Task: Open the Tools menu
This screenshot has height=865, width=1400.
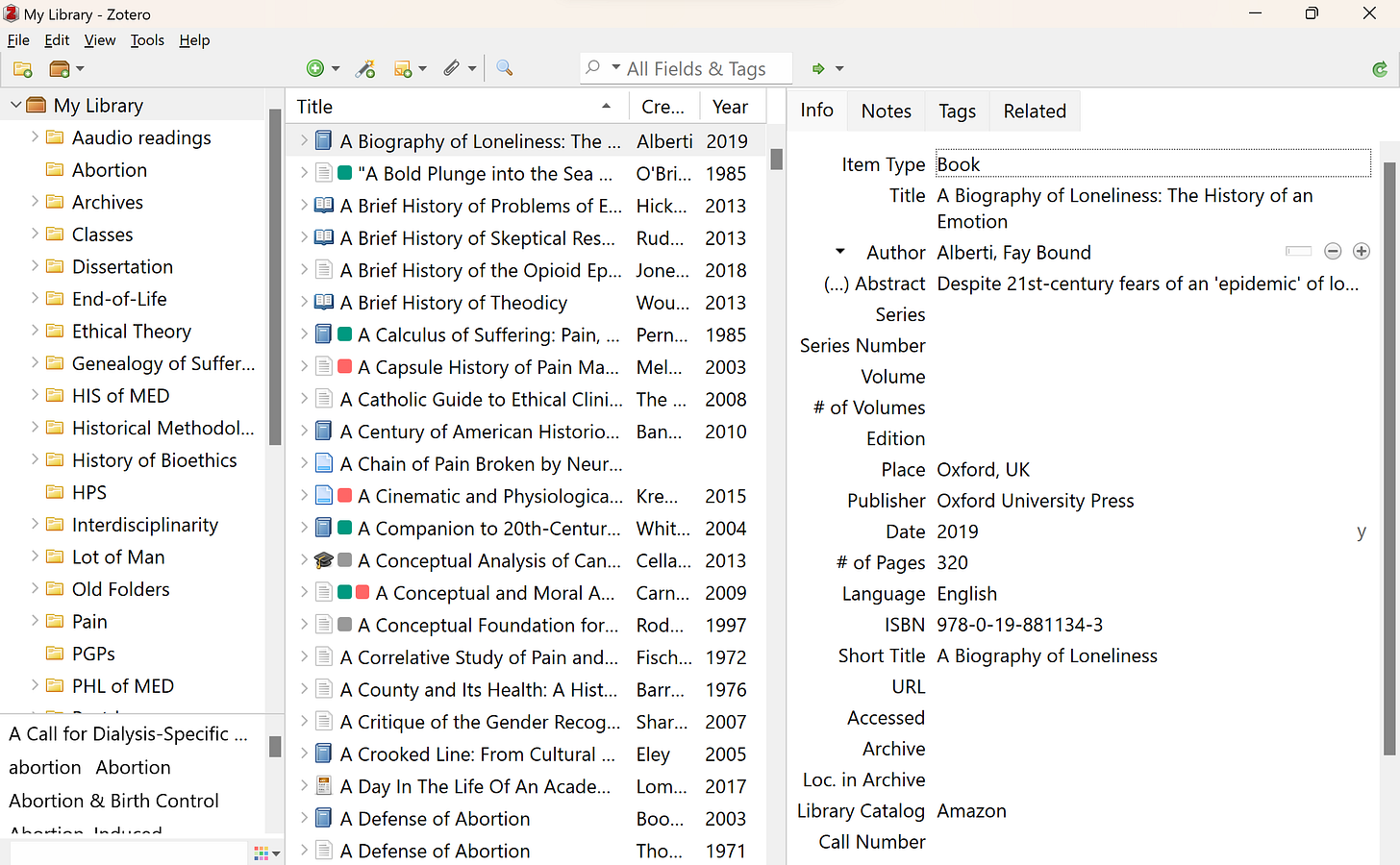Action: [x=147, y=40]
